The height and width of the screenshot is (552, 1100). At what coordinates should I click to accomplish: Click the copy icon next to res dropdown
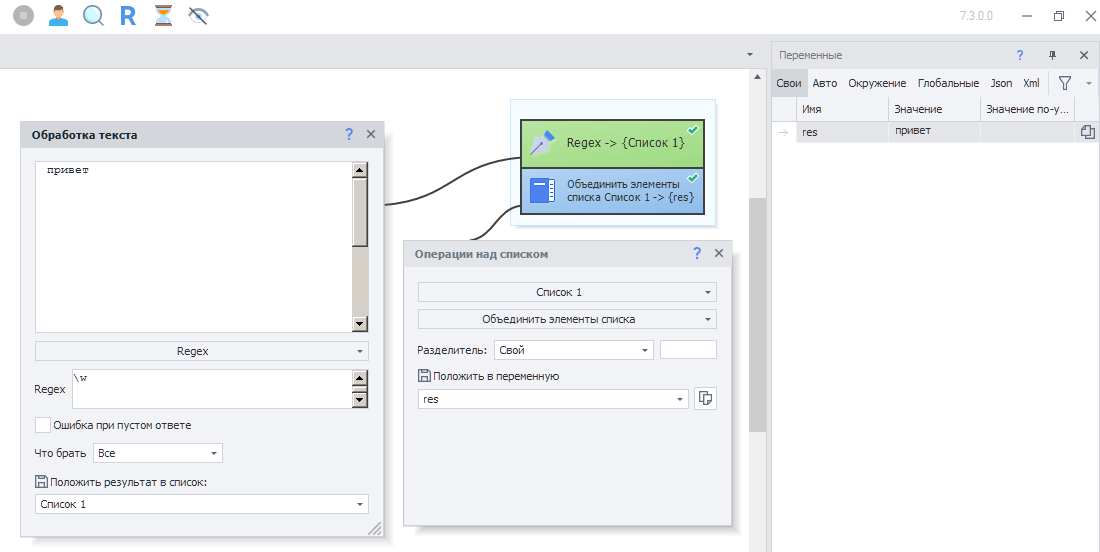click(x=705, y=398)
